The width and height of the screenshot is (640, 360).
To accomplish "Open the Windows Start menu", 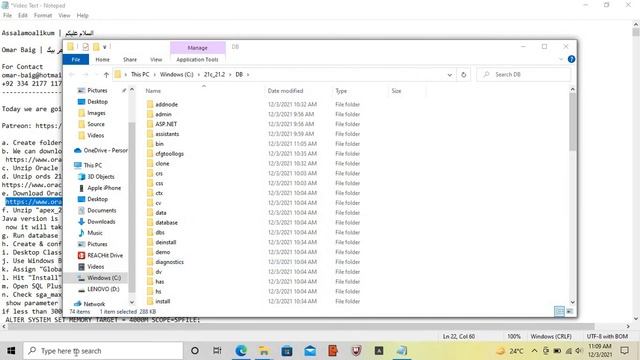I will click(11, 351).
